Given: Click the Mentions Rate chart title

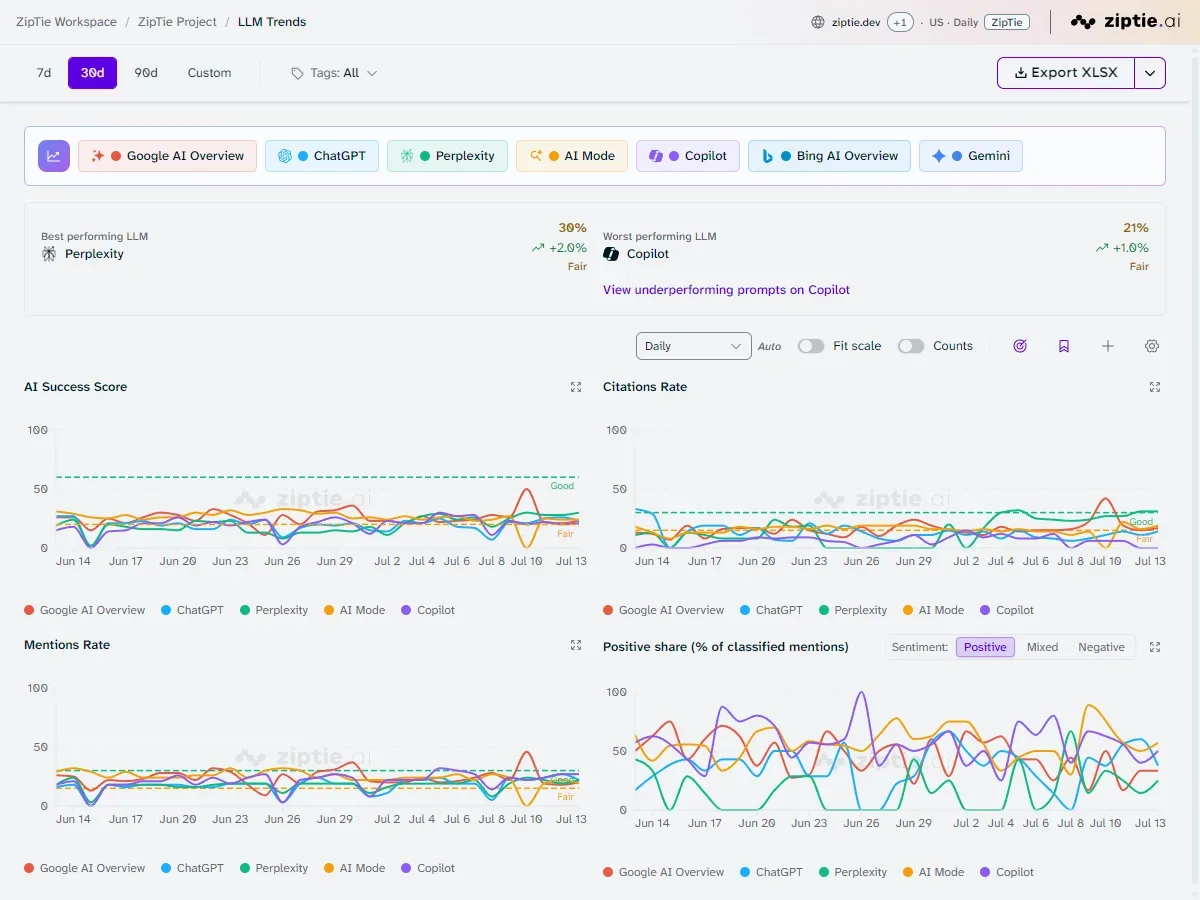Looking at the screenshot, I should (67, 645).
